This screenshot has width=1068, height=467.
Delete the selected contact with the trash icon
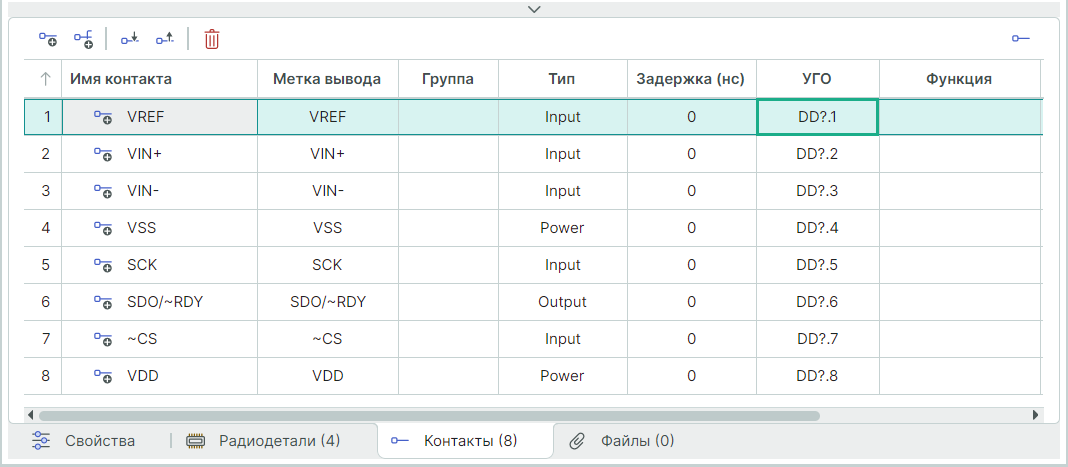(212, 39)
